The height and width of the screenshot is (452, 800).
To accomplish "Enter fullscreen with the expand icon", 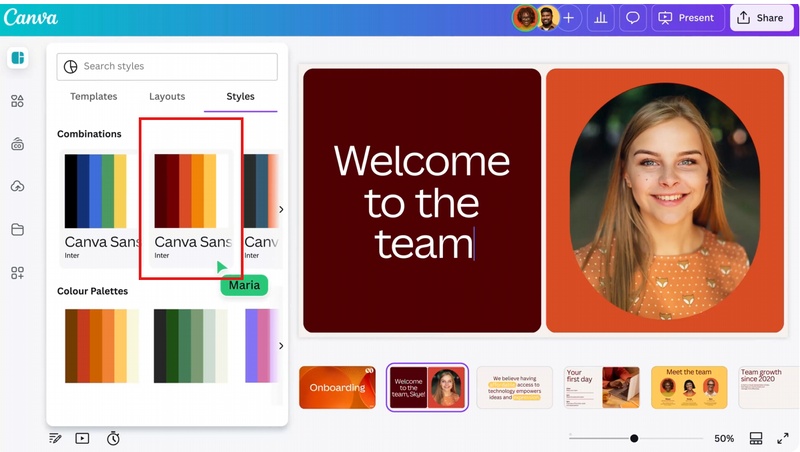I will point(783,438).
